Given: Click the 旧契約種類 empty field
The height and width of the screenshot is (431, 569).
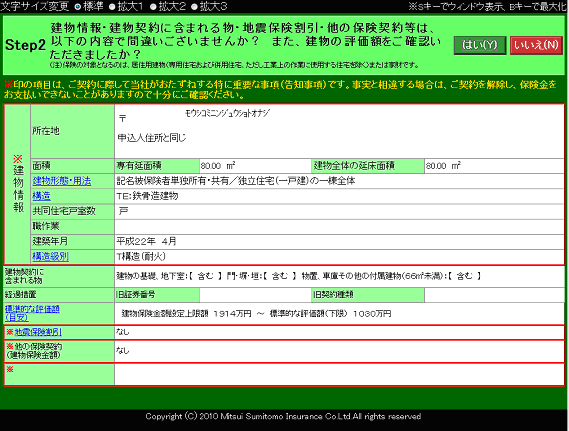Looking at the screenshot, I should coord(494,295).
